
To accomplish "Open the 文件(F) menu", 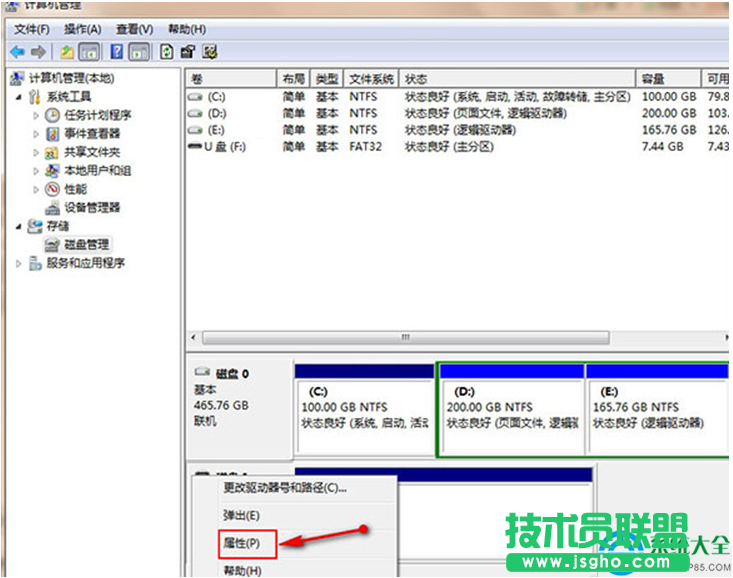I will coord(32,29).
